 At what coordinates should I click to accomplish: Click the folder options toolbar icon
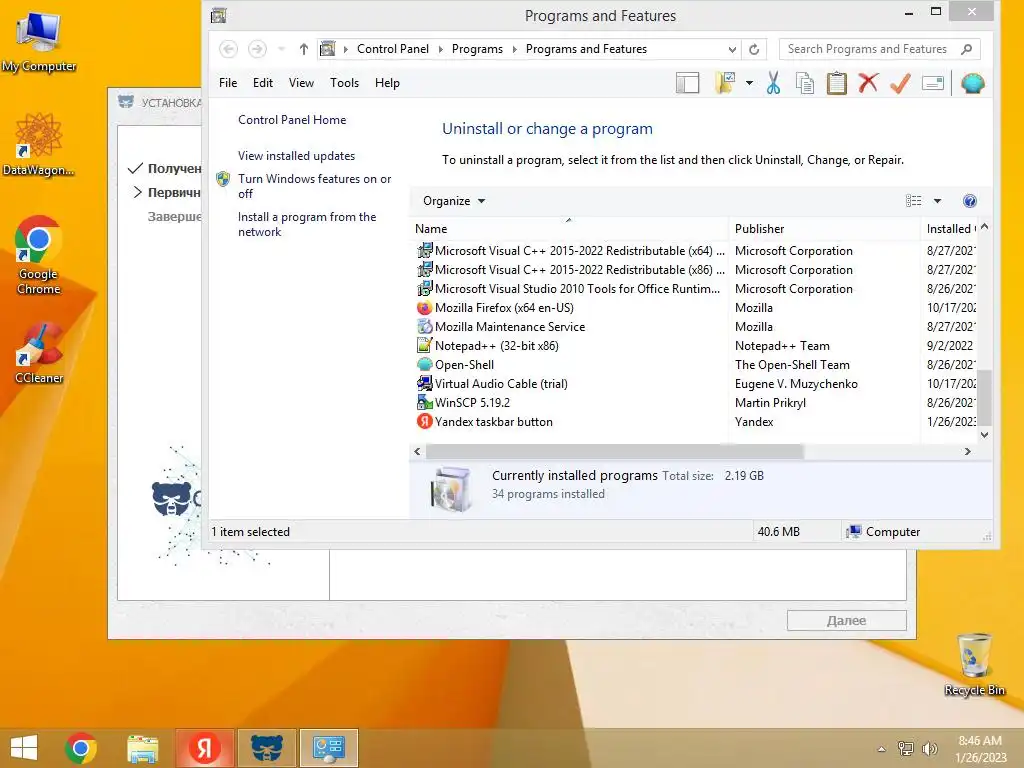tap(726, 83)
